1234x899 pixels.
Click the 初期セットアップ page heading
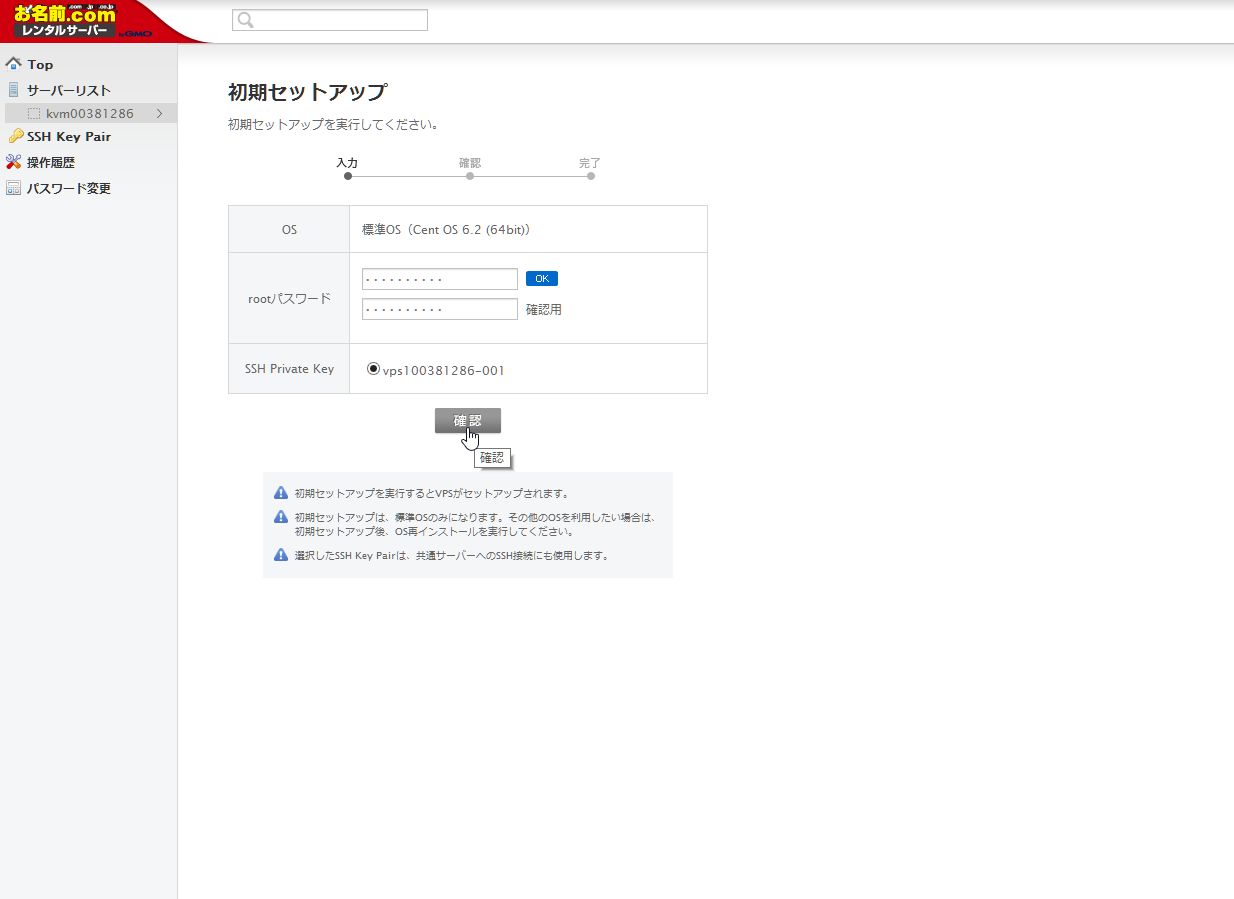[x=307, y=92]
